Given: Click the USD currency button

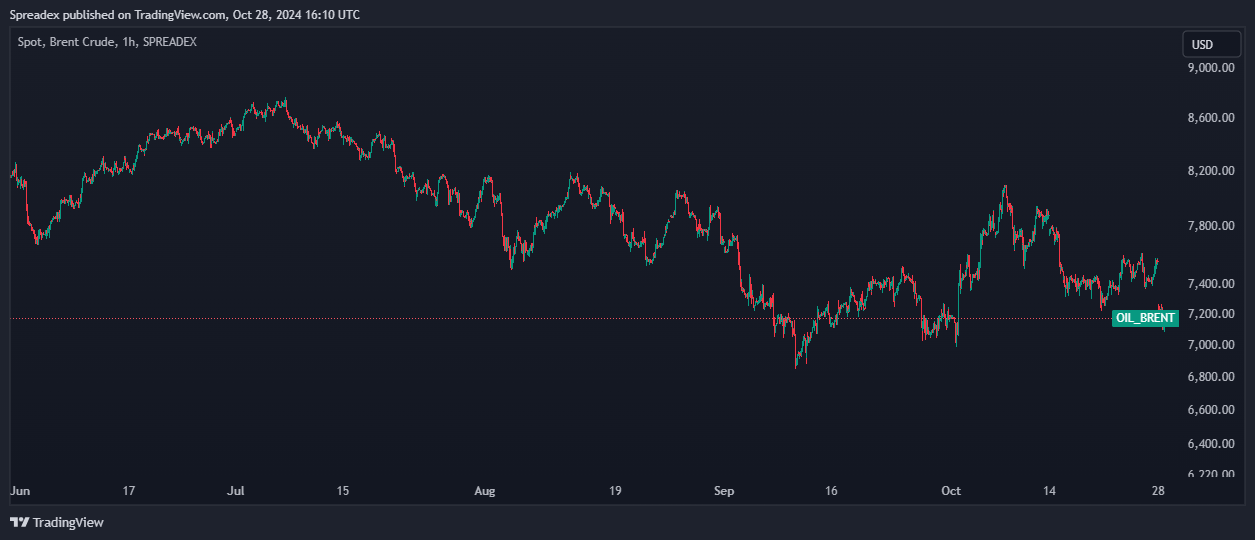Looking at the screenshot, I should (x=1211, y=44).
